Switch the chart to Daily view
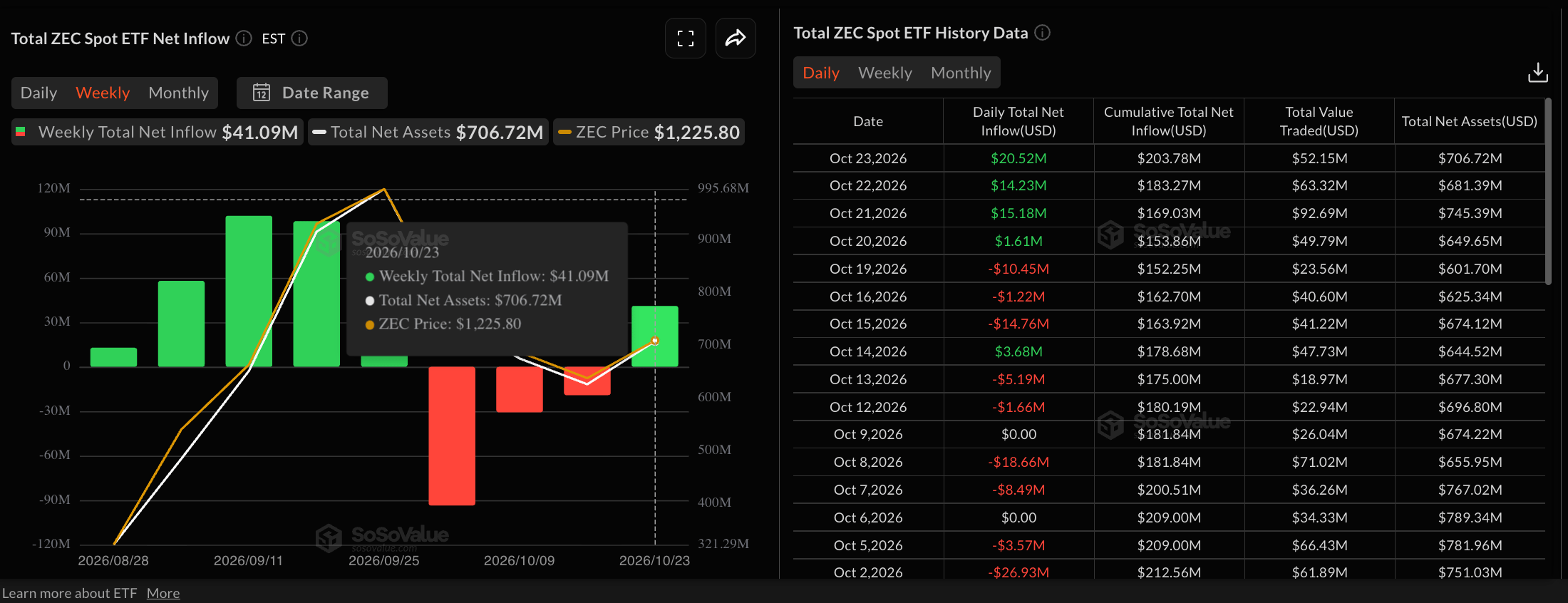 pos(38,93)
